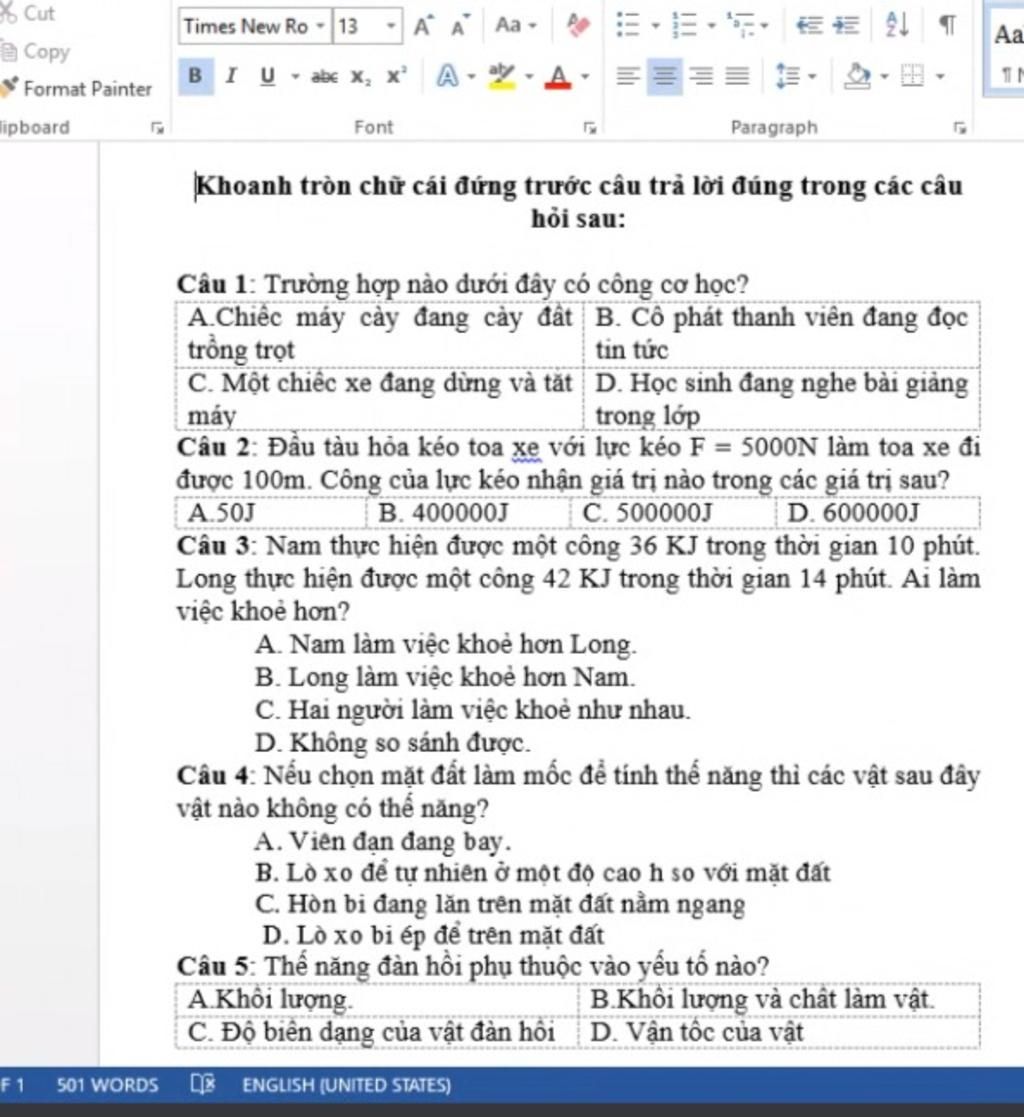Decrease font size with Shrink Font
1024x1117 pixels.
[x=460, y=26]
